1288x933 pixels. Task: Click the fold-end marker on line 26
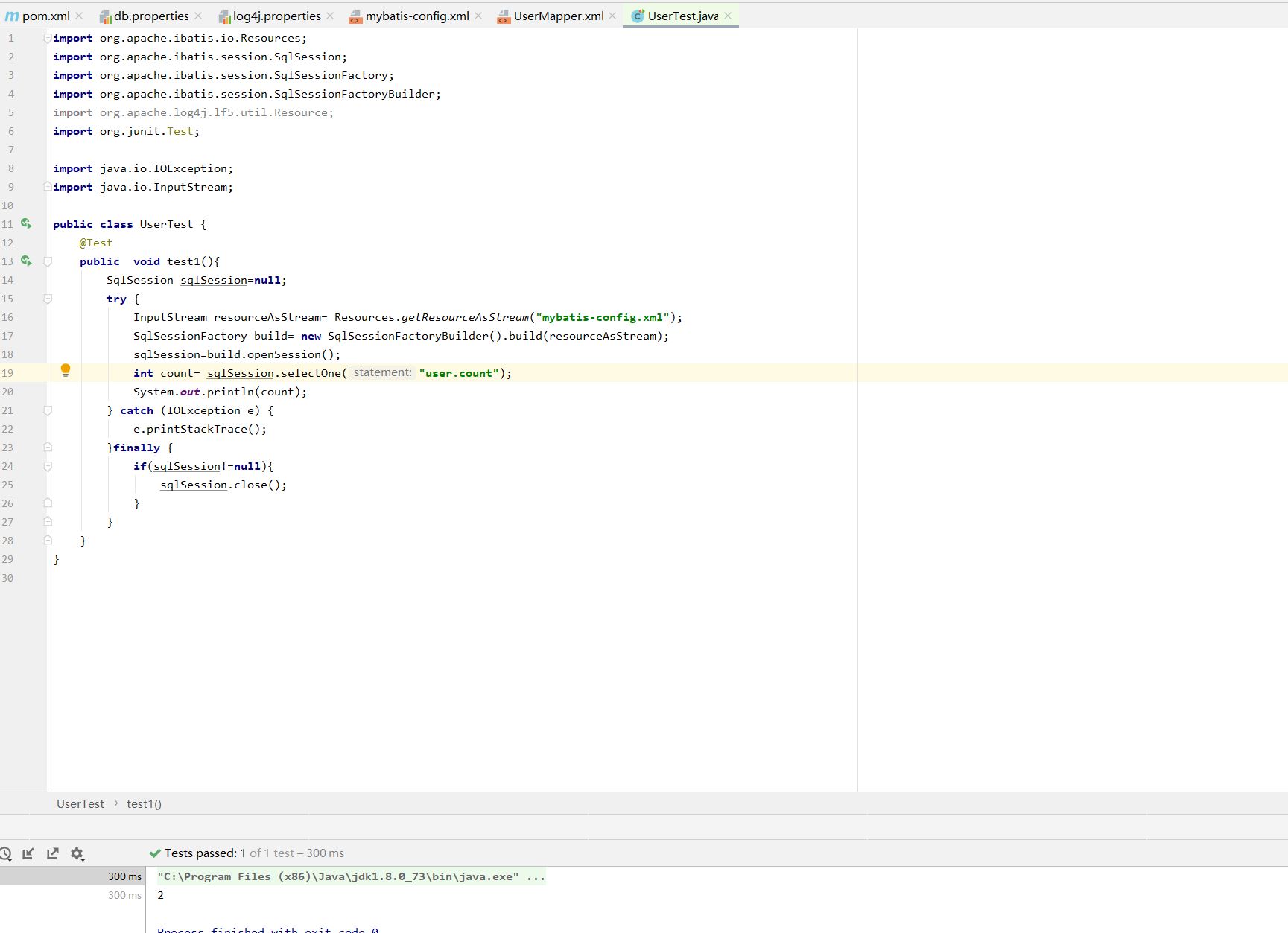click(x=48, y=503)
